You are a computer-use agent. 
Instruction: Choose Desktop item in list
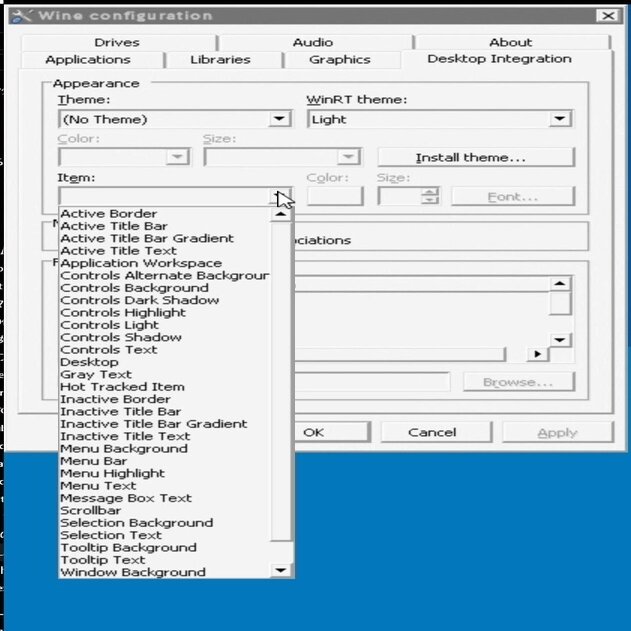(165, 362)
